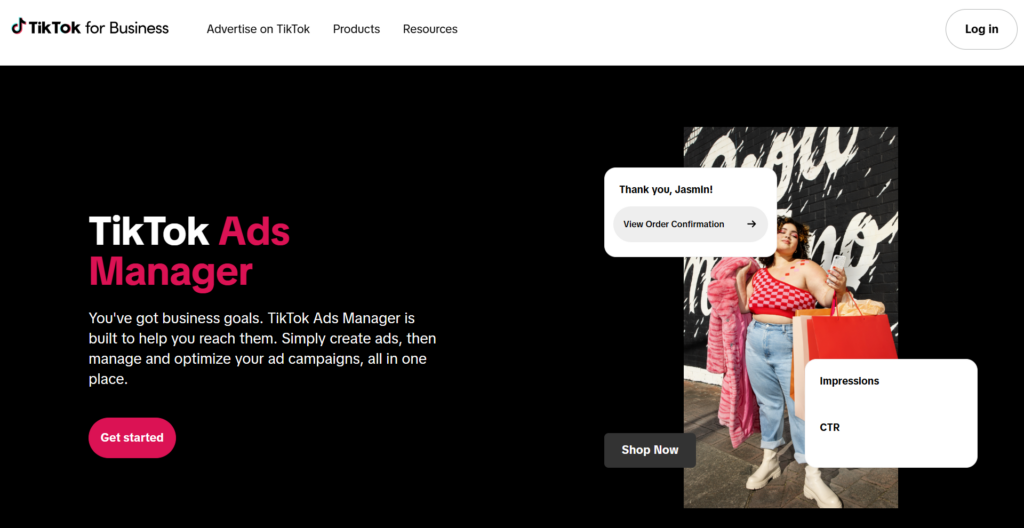This screenshot has height=528, width=1024.
Task: Click the woman with shopping bags photo
Action: point(790,318)
